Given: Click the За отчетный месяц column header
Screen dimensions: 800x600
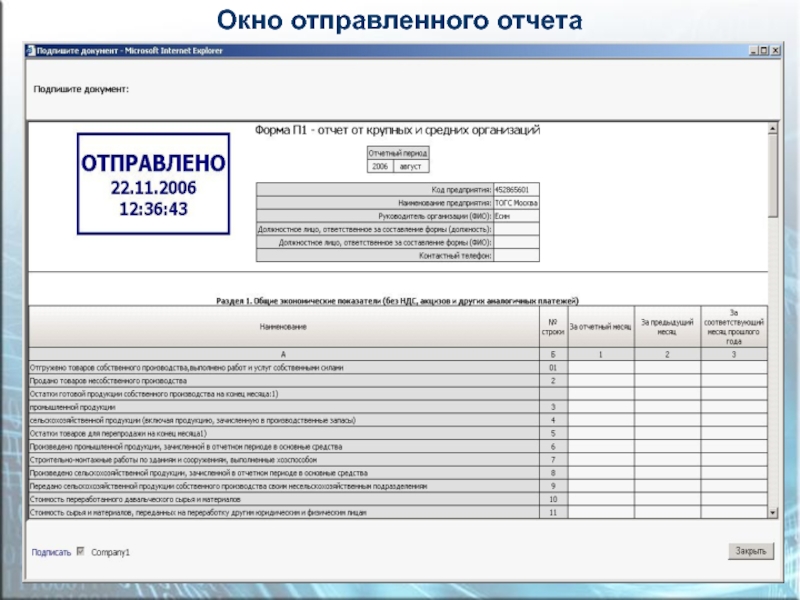Looking at the screenshot, I should click(x=601, y=327).
